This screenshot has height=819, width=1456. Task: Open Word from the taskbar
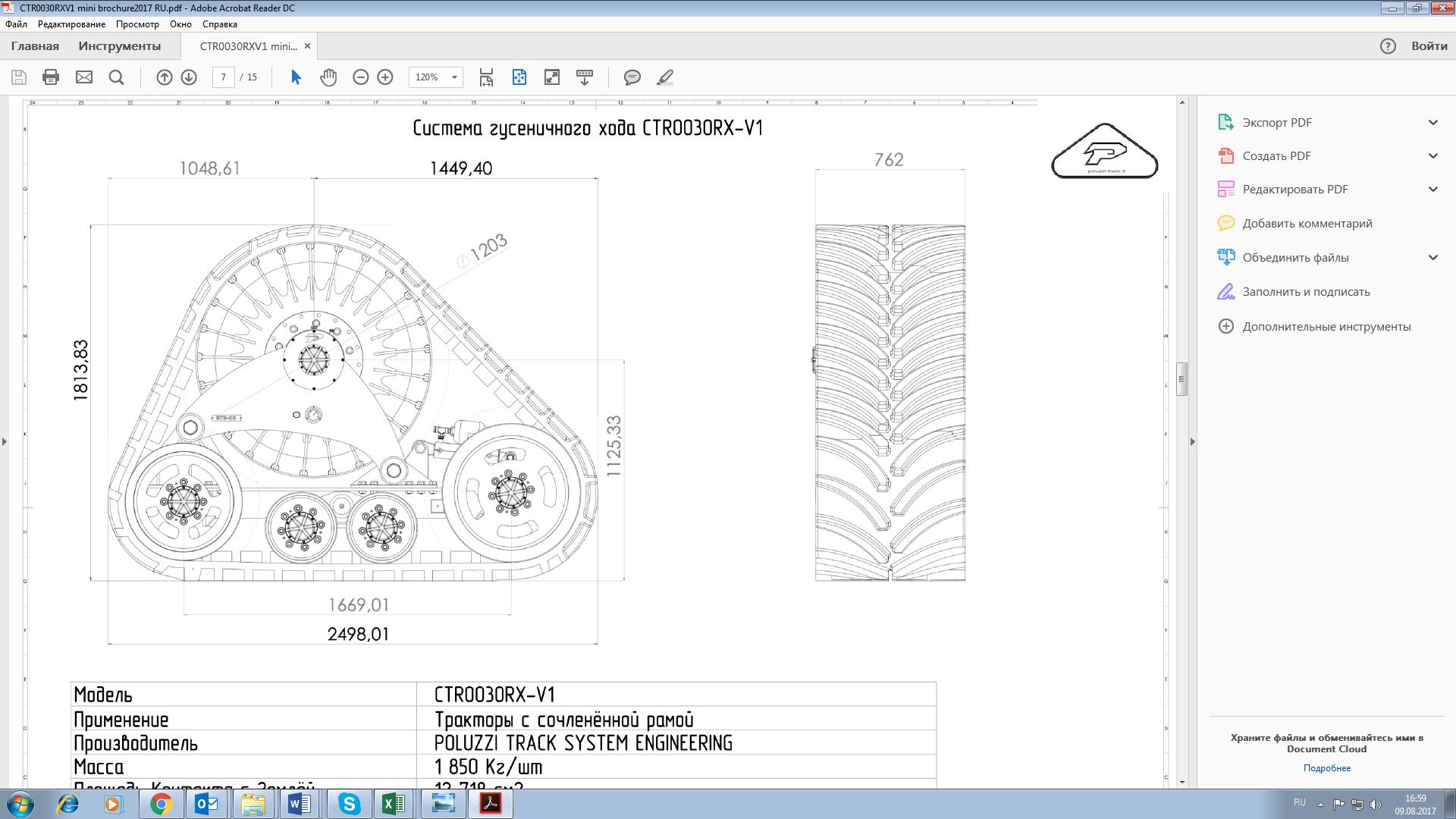pos(300,804)
